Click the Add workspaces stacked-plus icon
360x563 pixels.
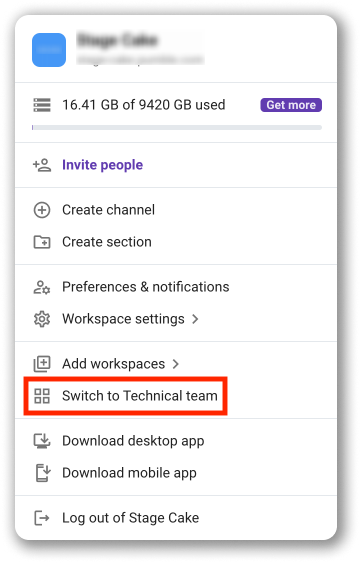(42, 364)
